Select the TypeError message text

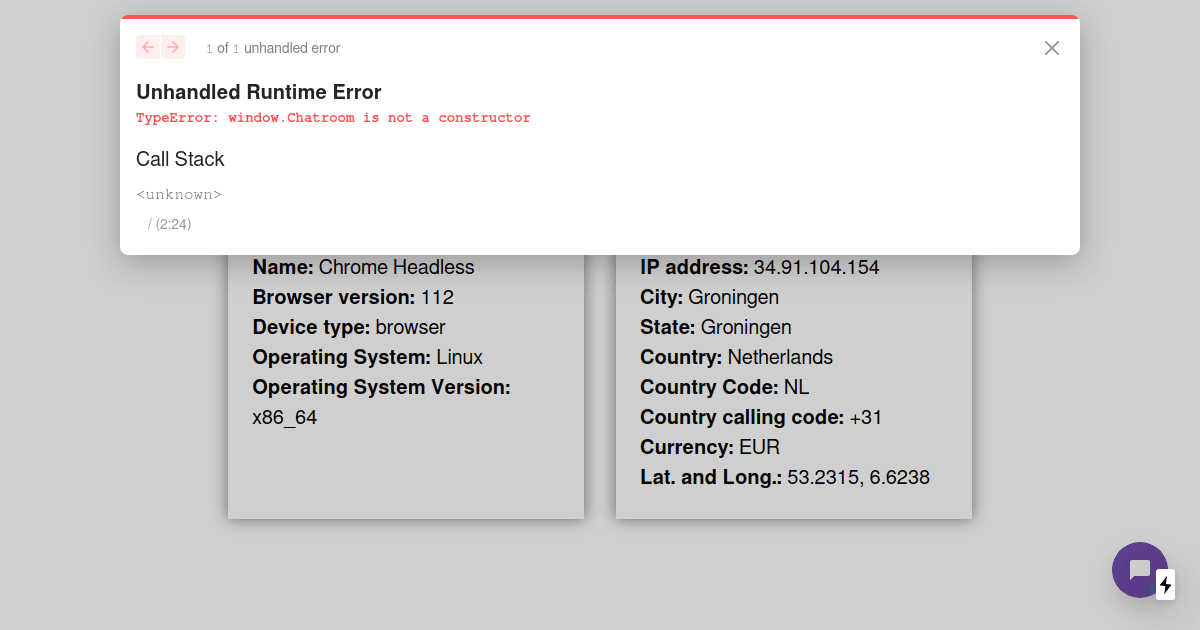click(333, 118)
